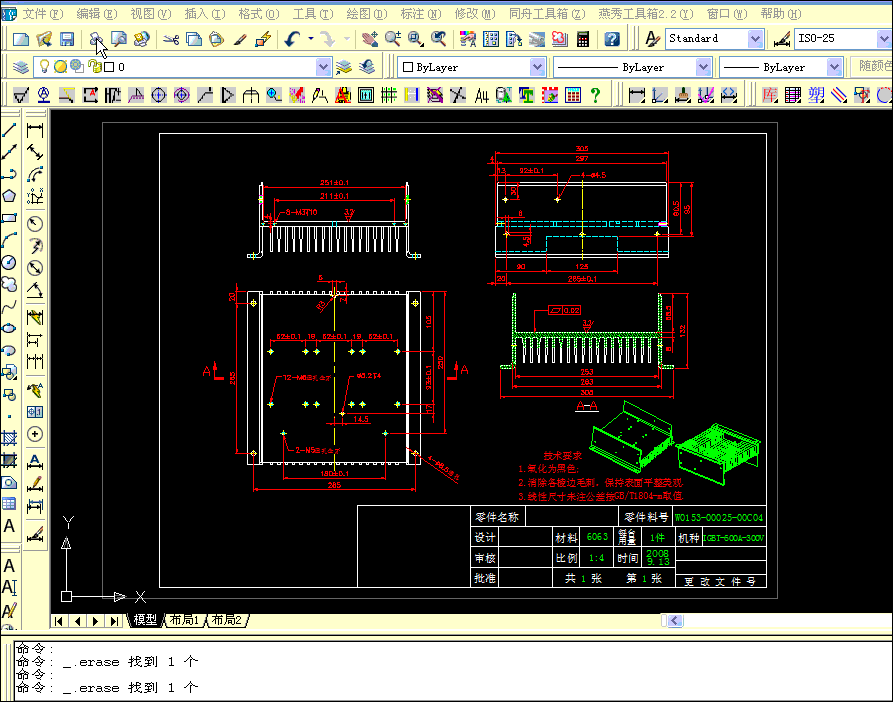The image size is (893, 702).
Task: Activate the Pan realtime hand tool
Action: click(370, 39)
